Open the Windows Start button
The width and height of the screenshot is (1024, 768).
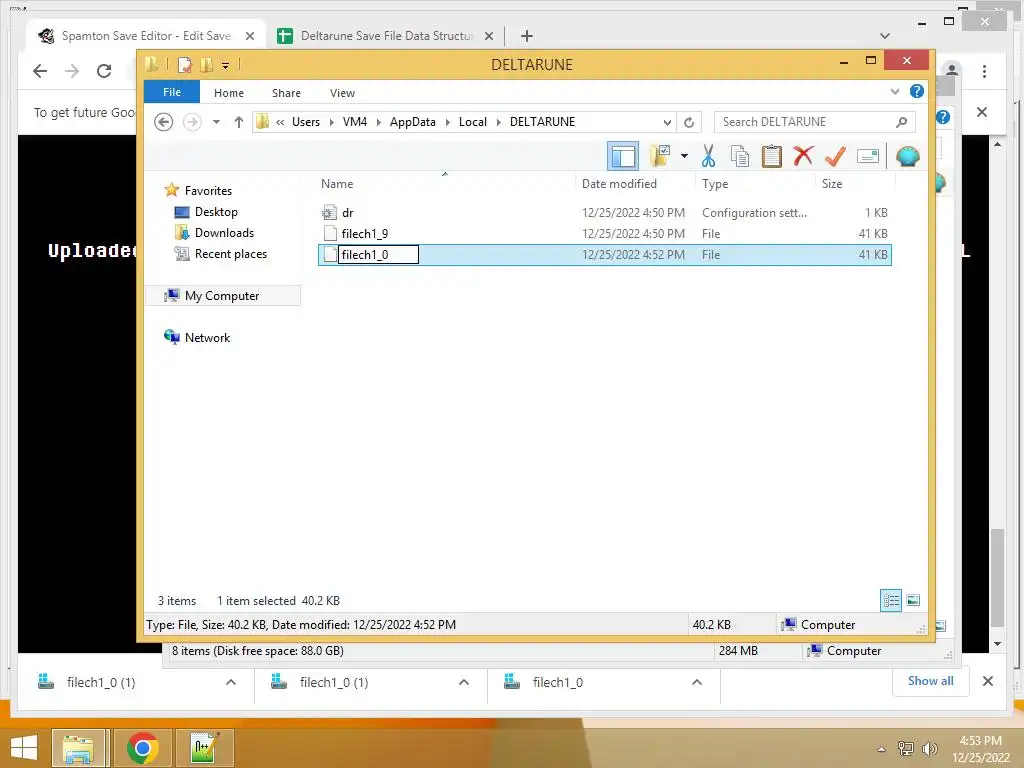point(24,748)
